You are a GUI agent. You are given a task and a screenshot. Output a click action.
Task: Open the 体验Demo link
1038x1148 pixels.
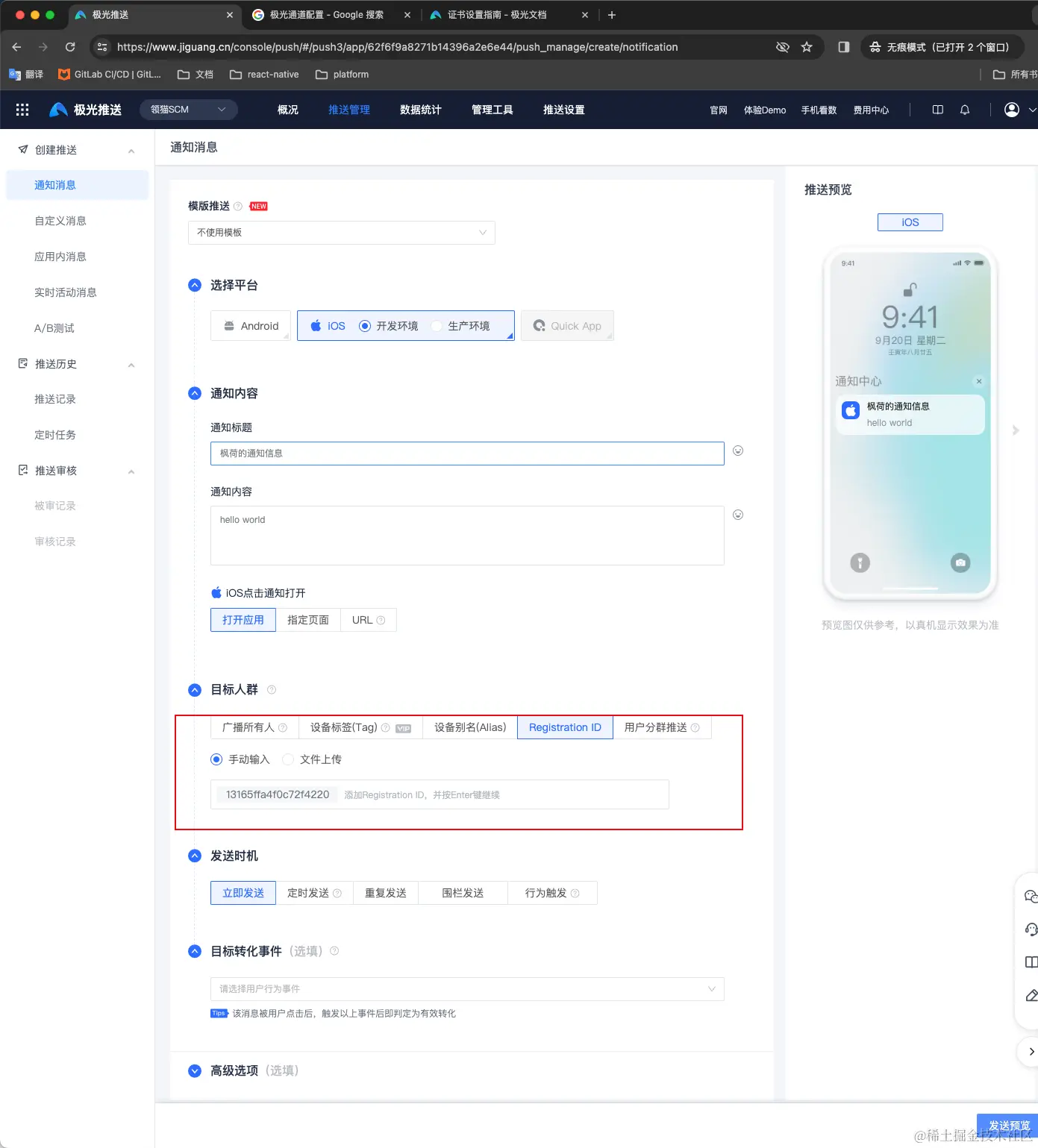pos(765,110)
